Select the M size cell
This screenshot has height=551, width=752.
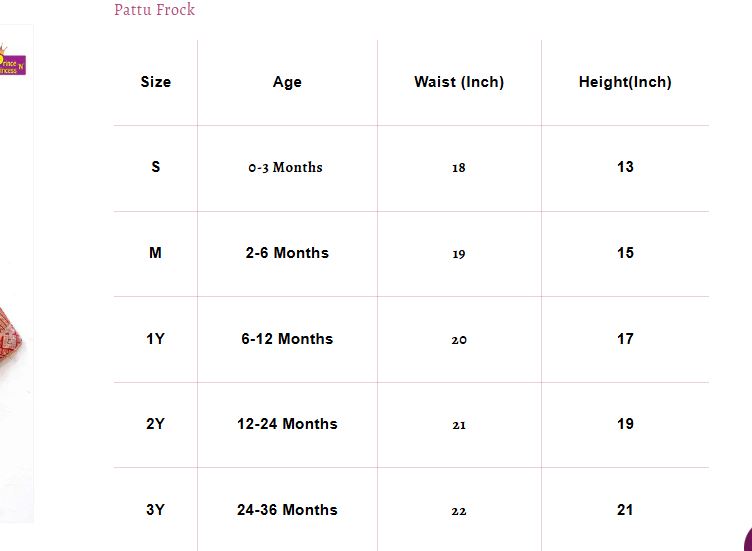coord(155,253)
